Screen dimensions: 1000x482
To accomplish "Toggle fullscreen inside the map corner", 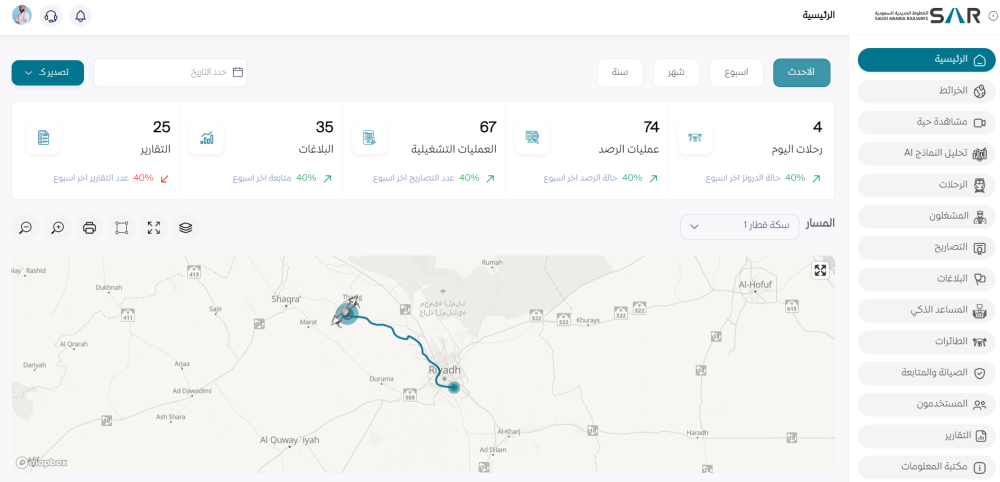I will pos(820,270).
